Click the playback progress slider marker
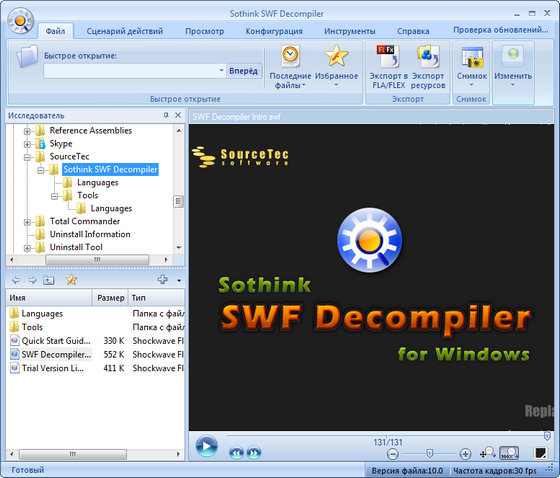560x478 pixels. (x=547, y=436)
